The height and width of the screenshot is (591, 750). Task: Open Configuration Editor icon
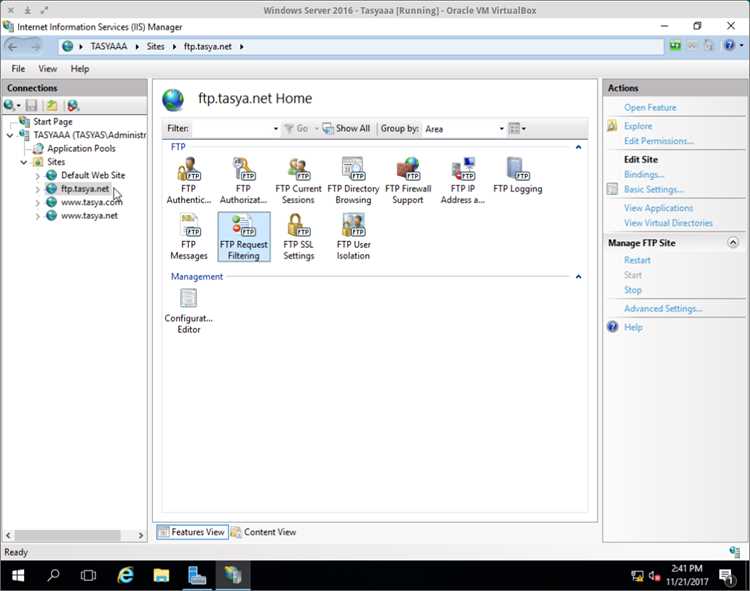pyautogui.click(x=188, y=310)
